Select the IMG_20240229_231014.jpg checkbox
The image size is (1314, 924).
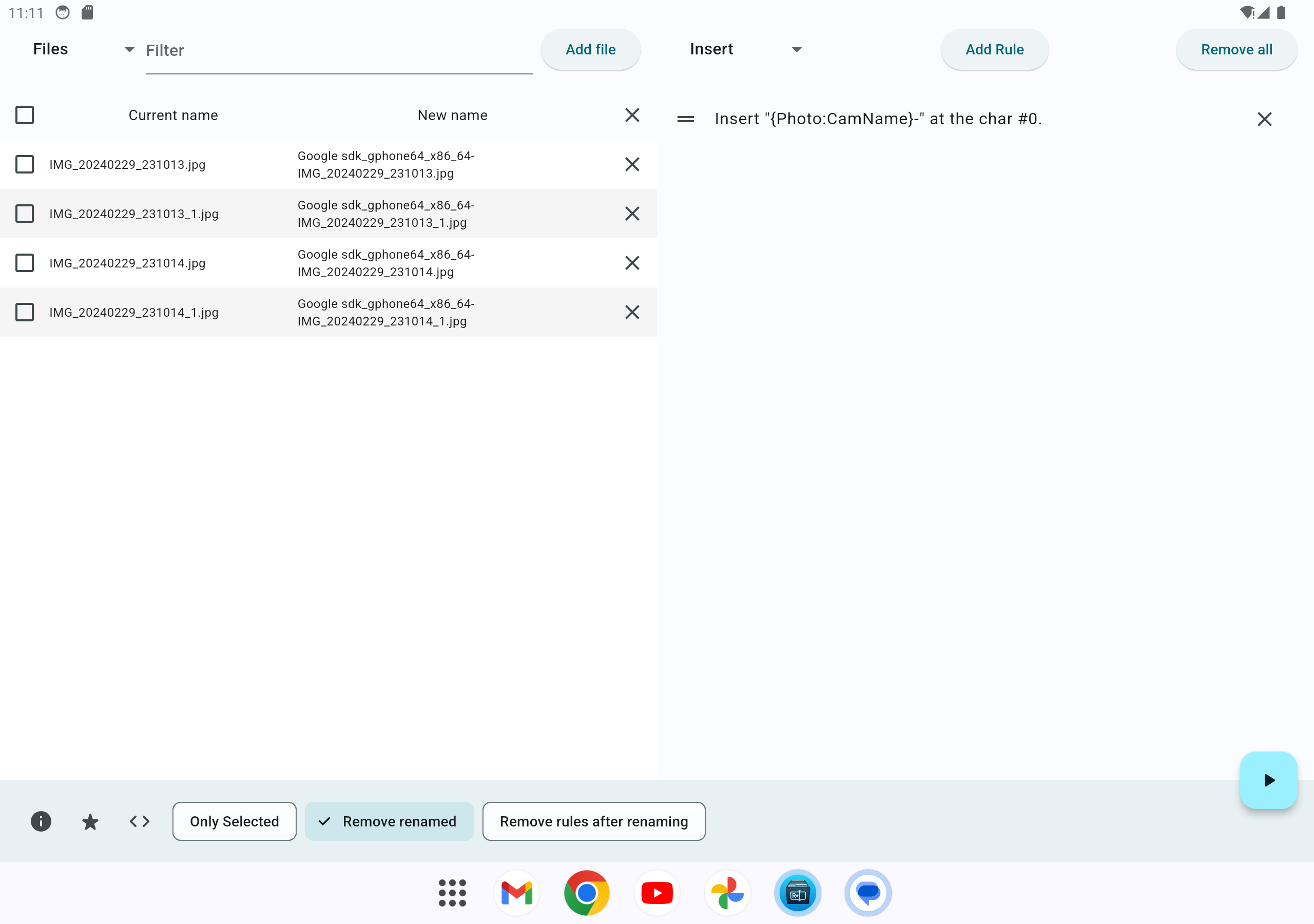[x=25, y=263]
